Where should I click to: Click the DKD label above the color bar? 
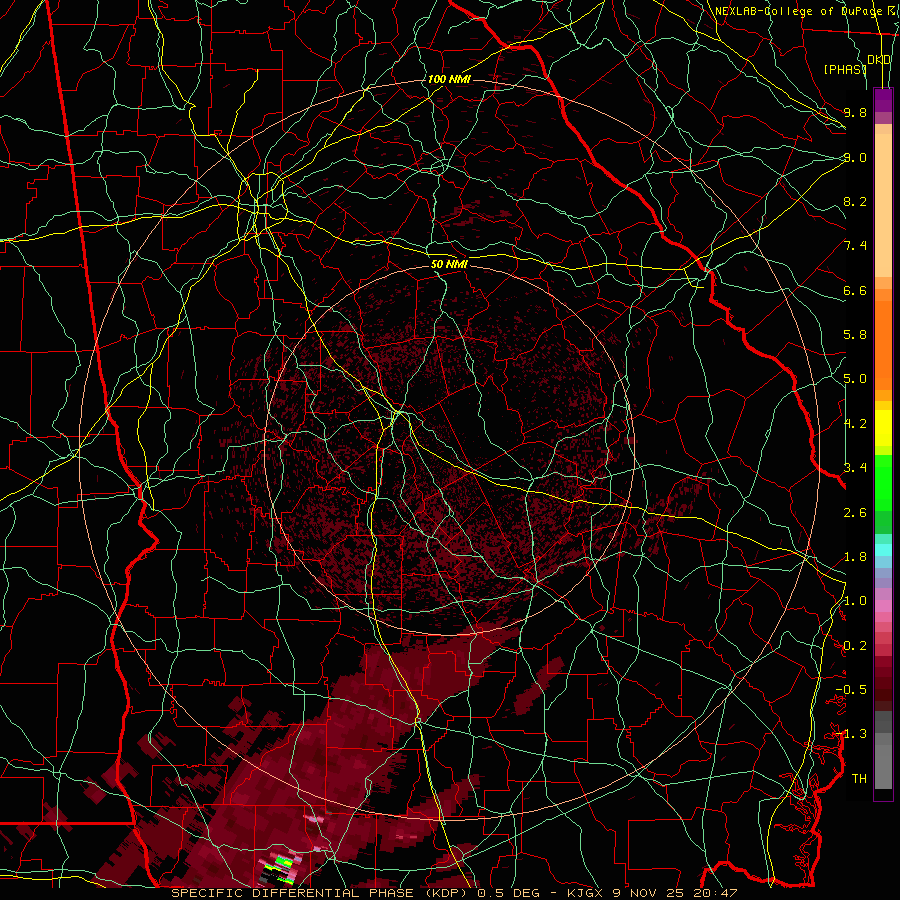point(879,60)
